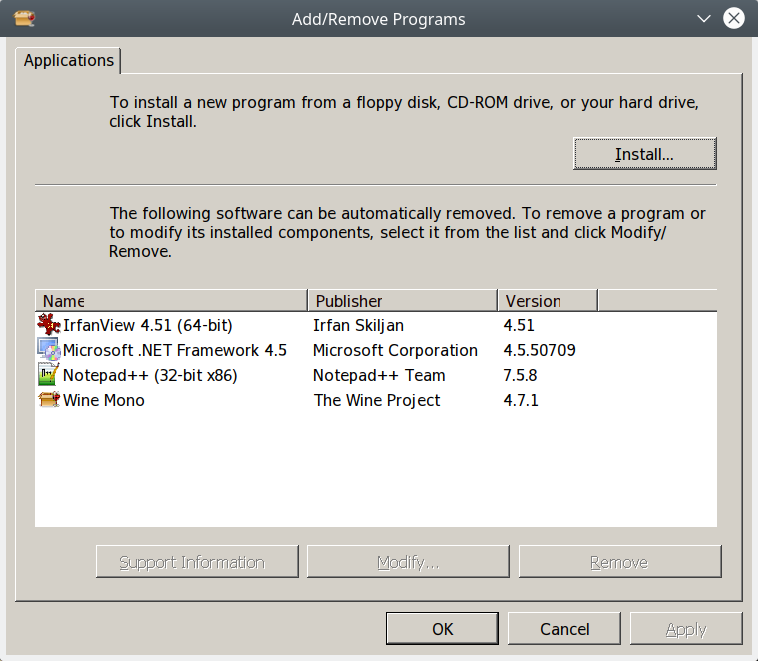Click publisher Notepad++ Team

[379, 375]
